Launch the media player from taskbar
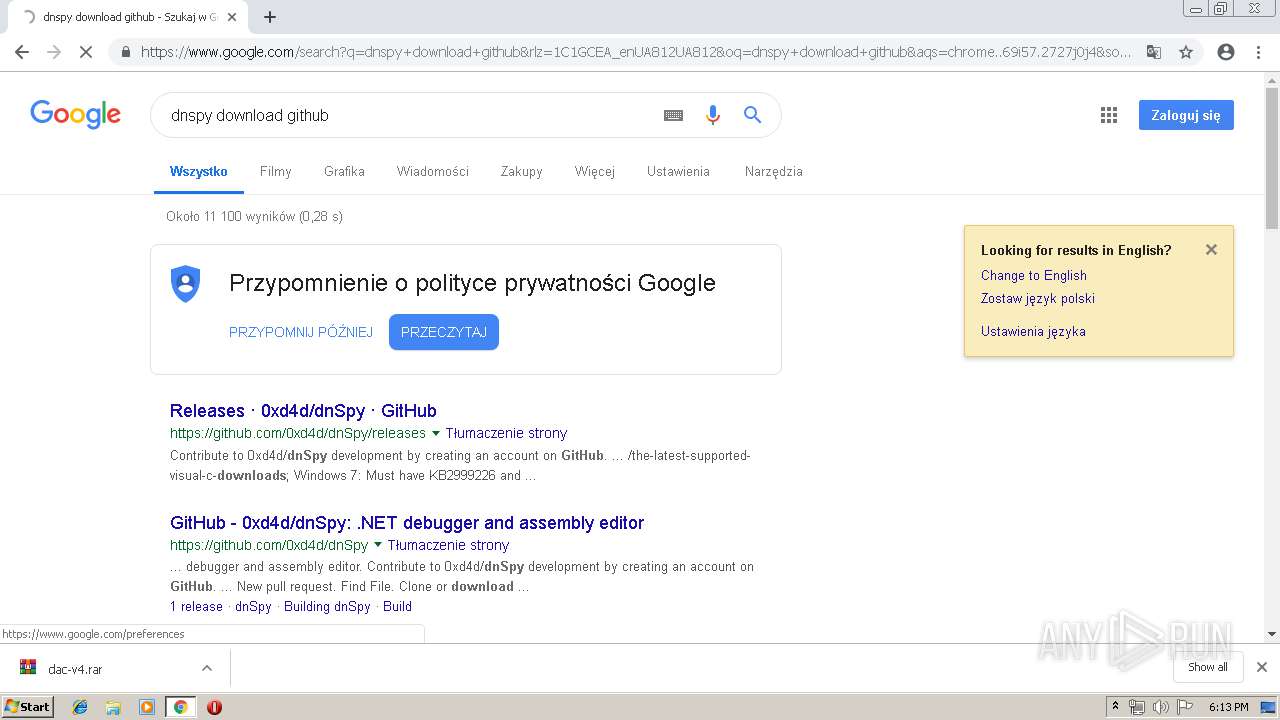The height and width of the screenshot is (720, 1280). pyautogui.click(x=147, y=707)
